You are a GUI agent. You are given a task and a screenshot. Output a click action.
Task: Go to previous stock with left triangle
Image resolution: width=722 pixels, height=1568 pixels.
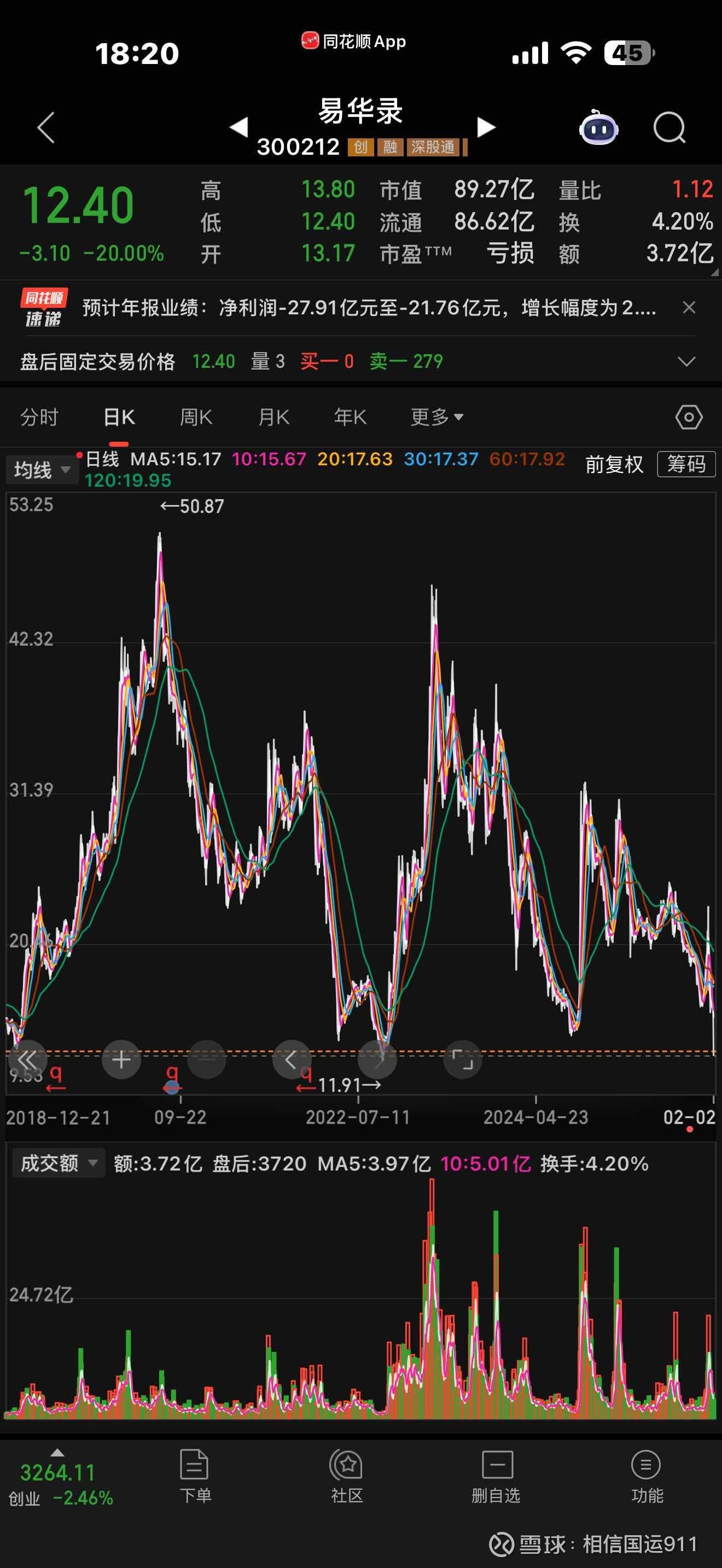coord(238,127)
